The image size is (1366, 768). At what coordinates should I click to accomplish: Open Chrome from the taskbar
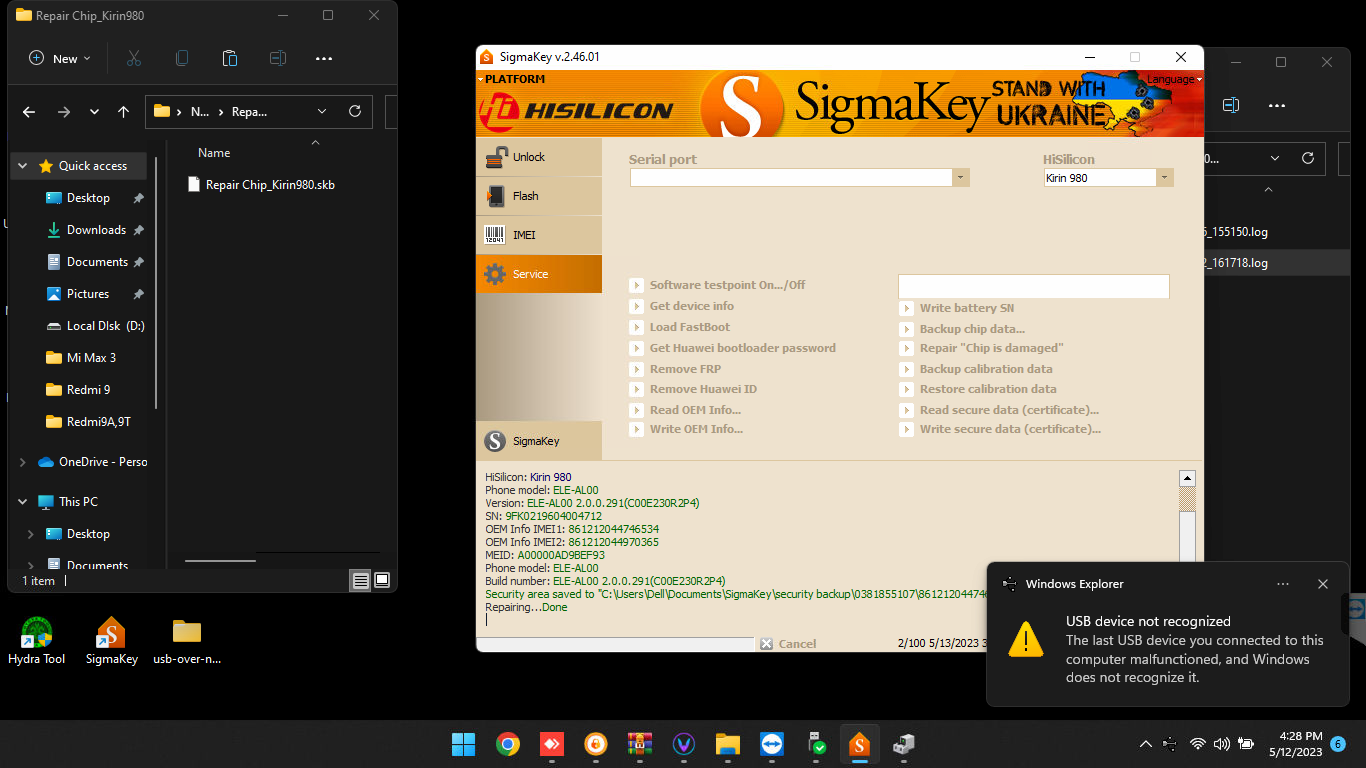tap(508, 744)
